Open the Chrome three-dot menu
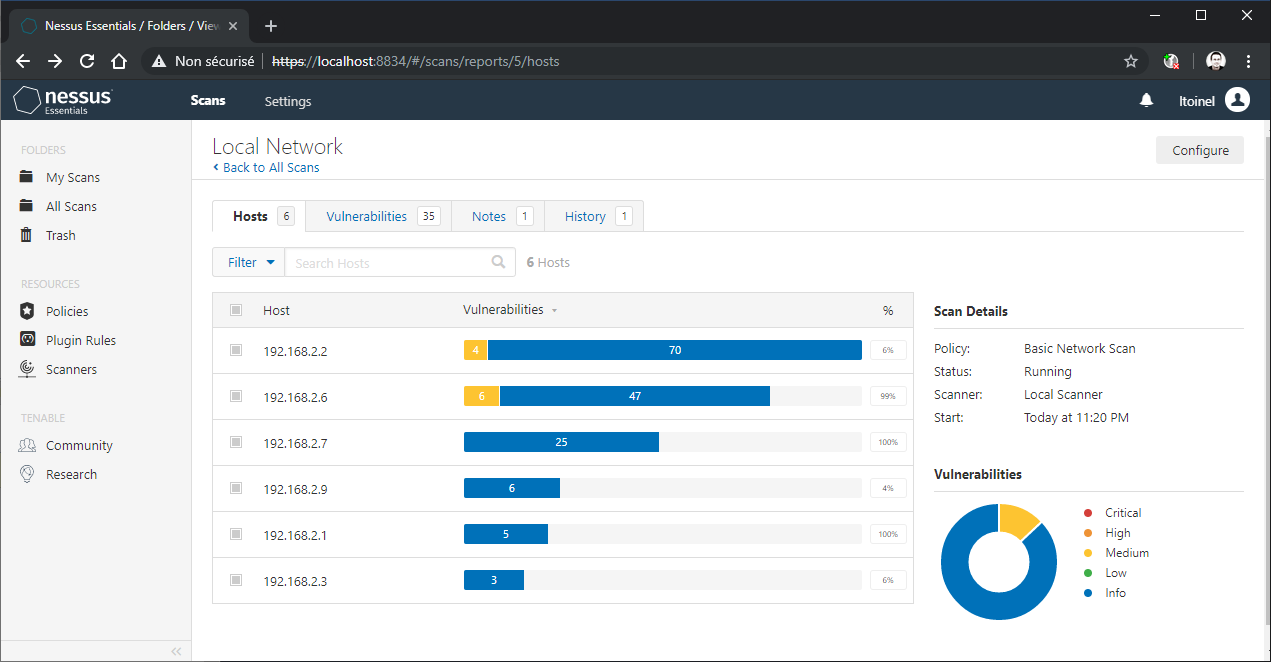Screen dimensions: 1271x662 (1248, 61)
